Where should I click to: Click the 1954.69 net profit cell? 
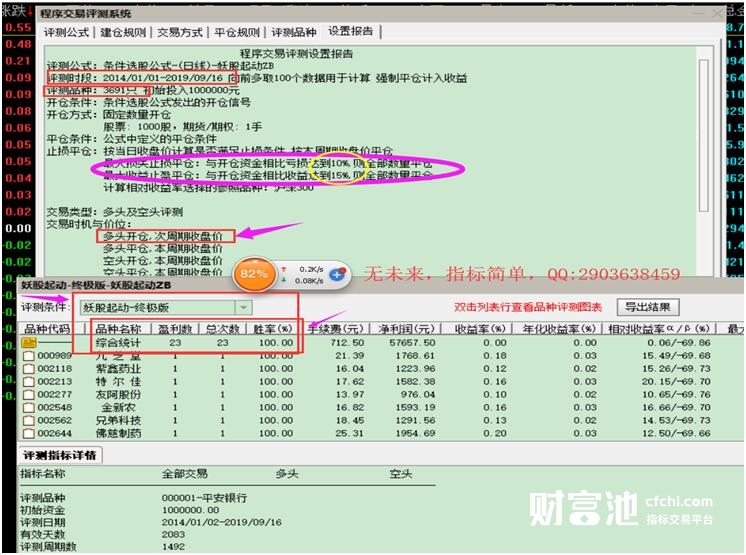point(415,433)
